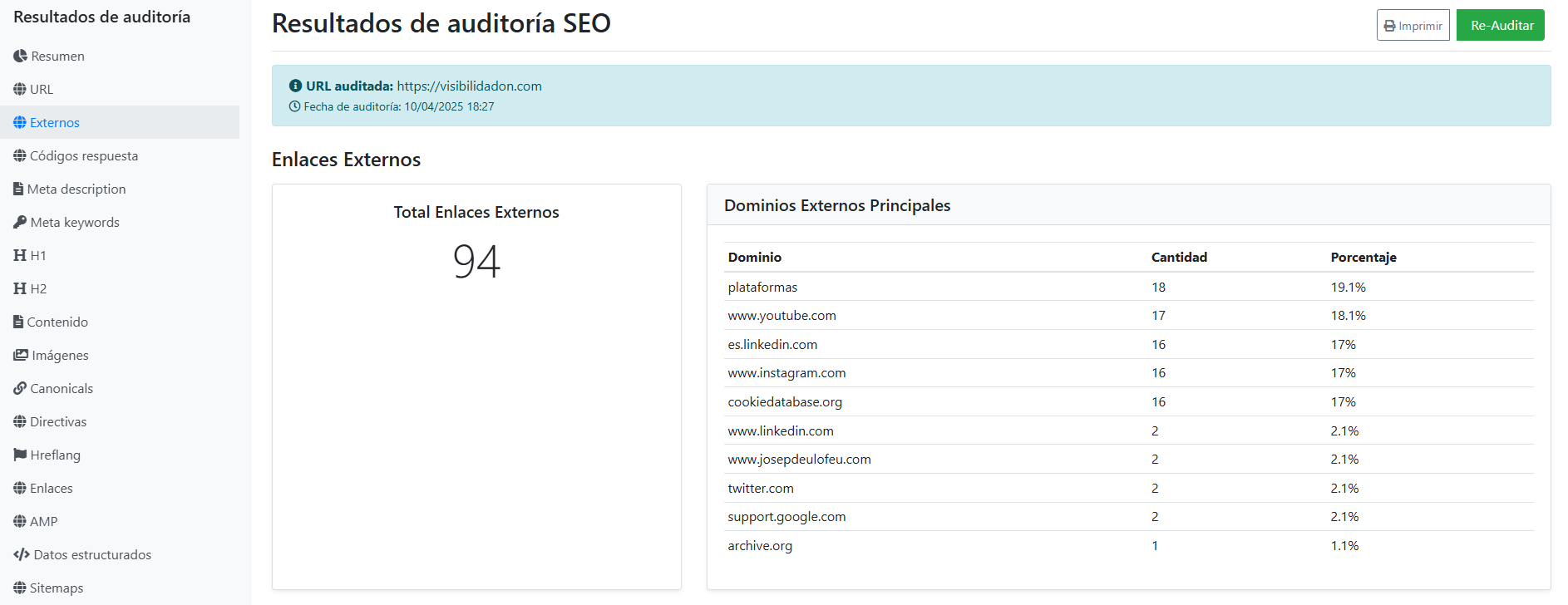Click the Total Enlaces Externos heading
Viewport: 1568px width, 605px height.
pyautogui.click(x=476, y=212)
